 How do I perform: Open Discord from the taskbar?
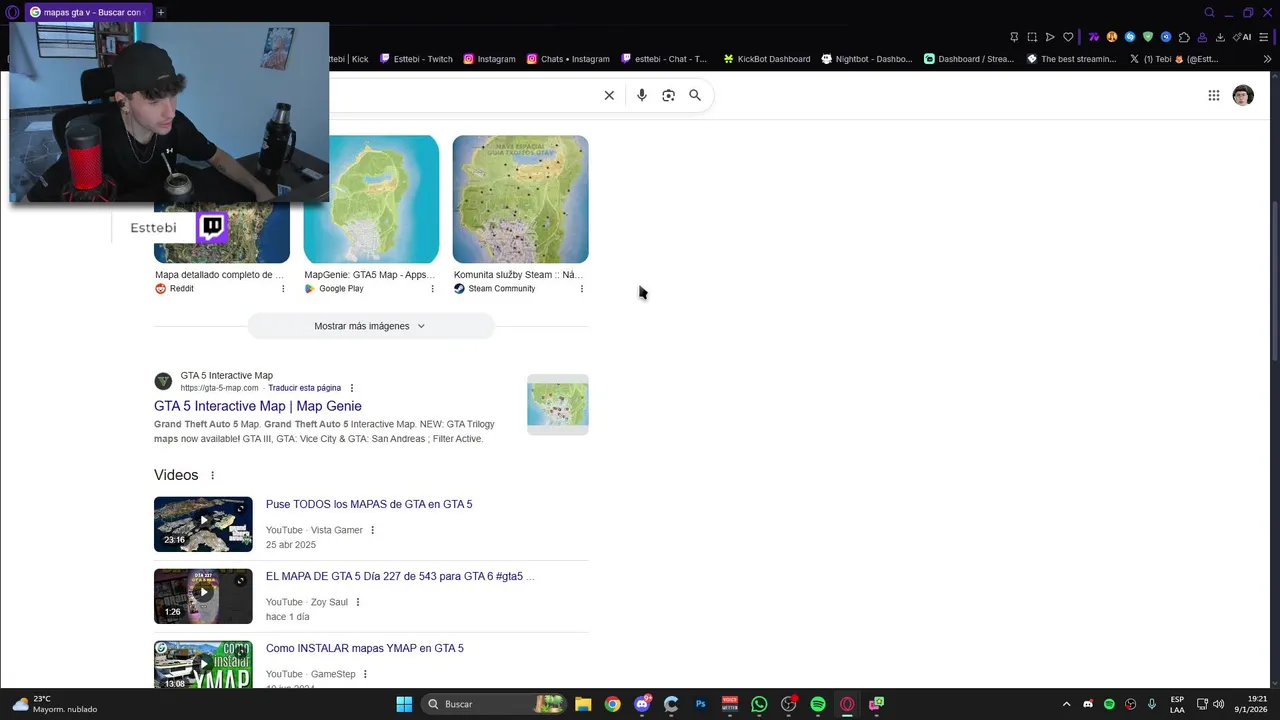click(x=642, y=704)
